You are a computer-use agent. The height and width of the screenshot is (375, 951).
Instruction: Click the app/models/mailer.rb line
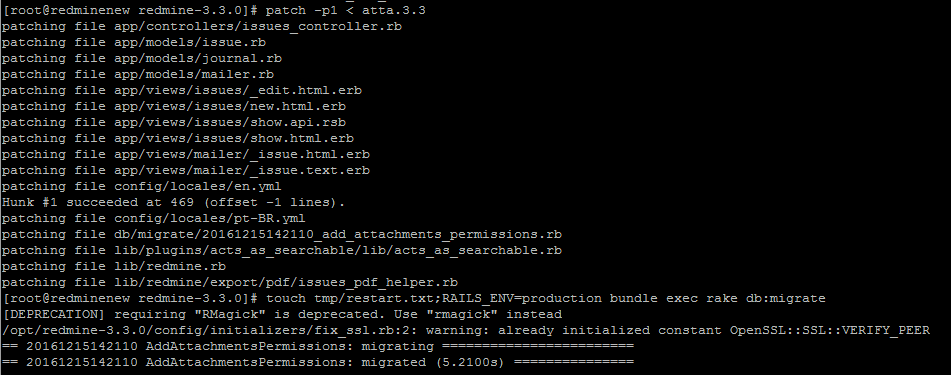pyautogui.click(x=138, y=74)
